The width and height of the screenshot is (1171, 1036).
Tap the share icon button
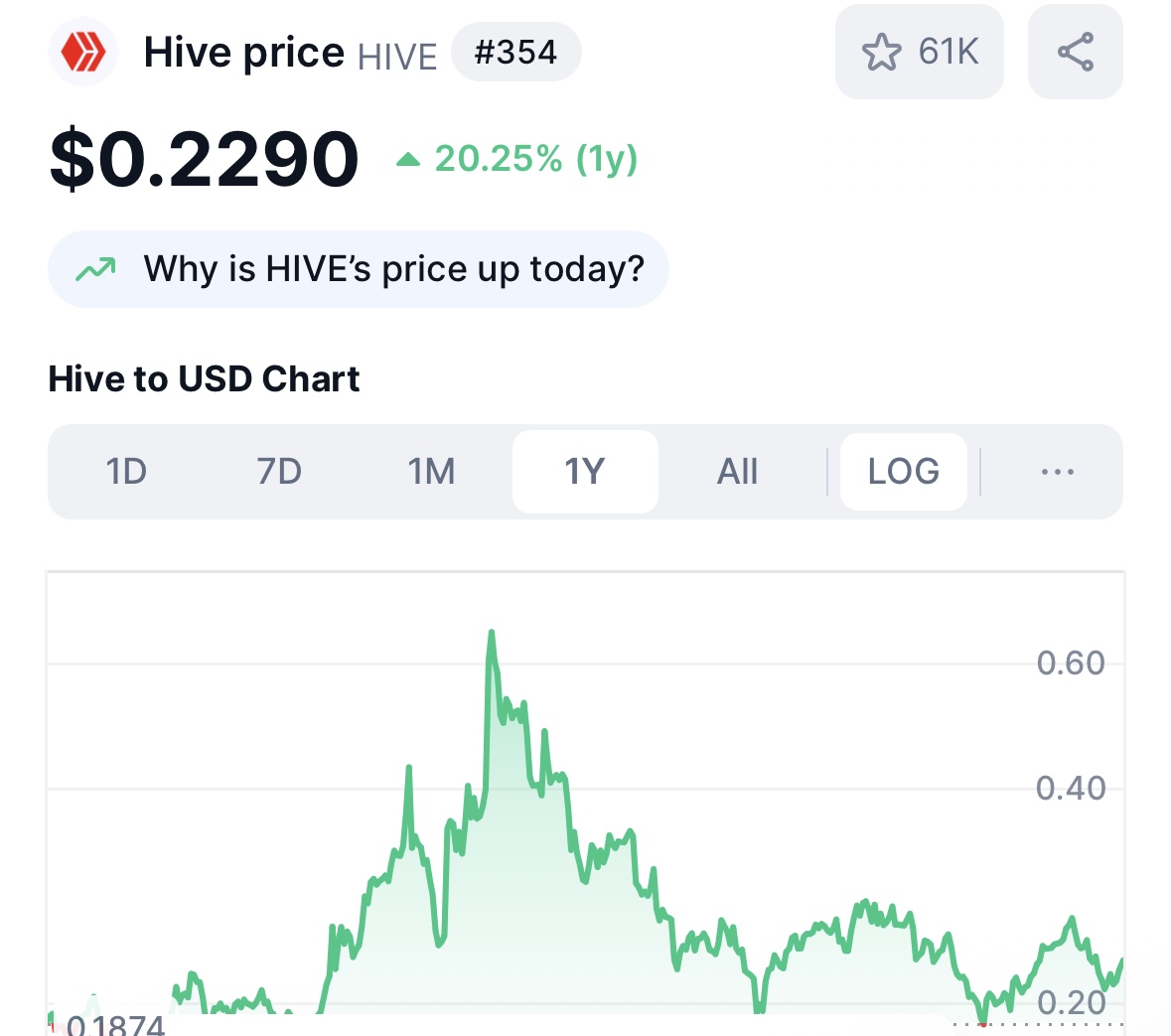pos(1075,52)
